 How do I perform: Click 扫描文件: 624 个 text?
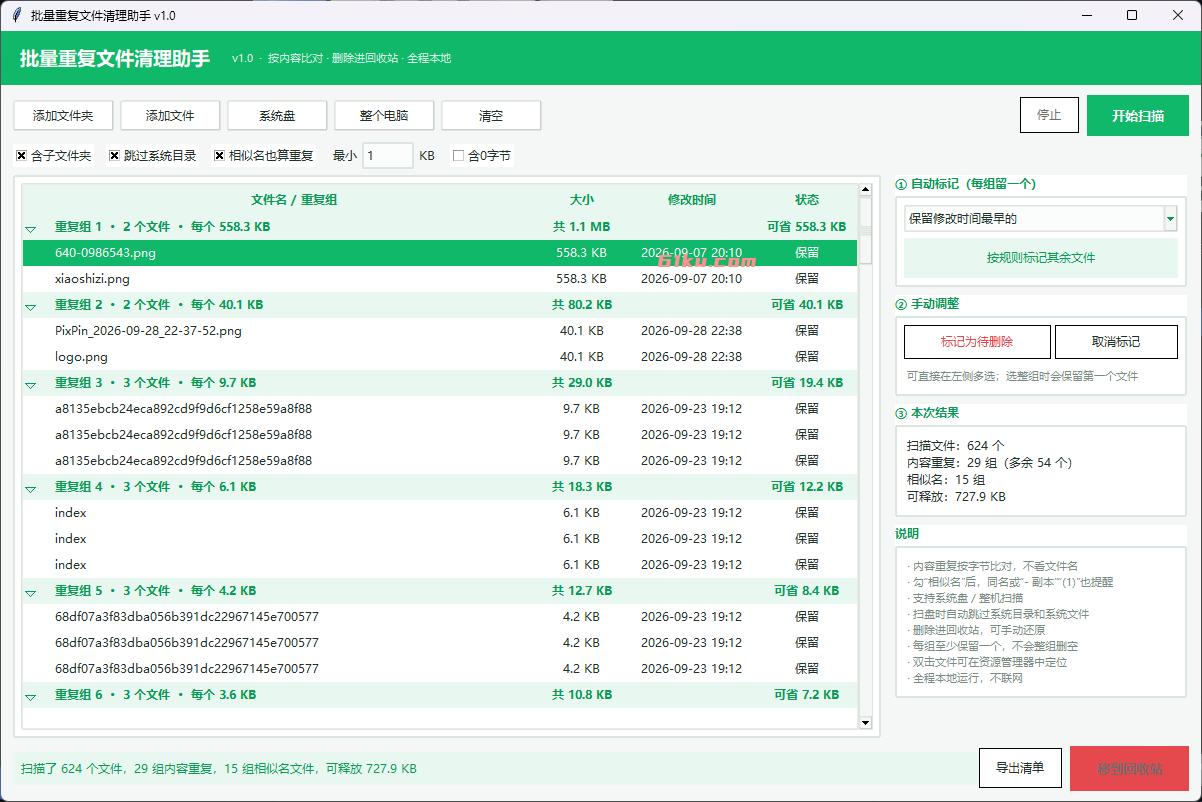pos(956,446)
